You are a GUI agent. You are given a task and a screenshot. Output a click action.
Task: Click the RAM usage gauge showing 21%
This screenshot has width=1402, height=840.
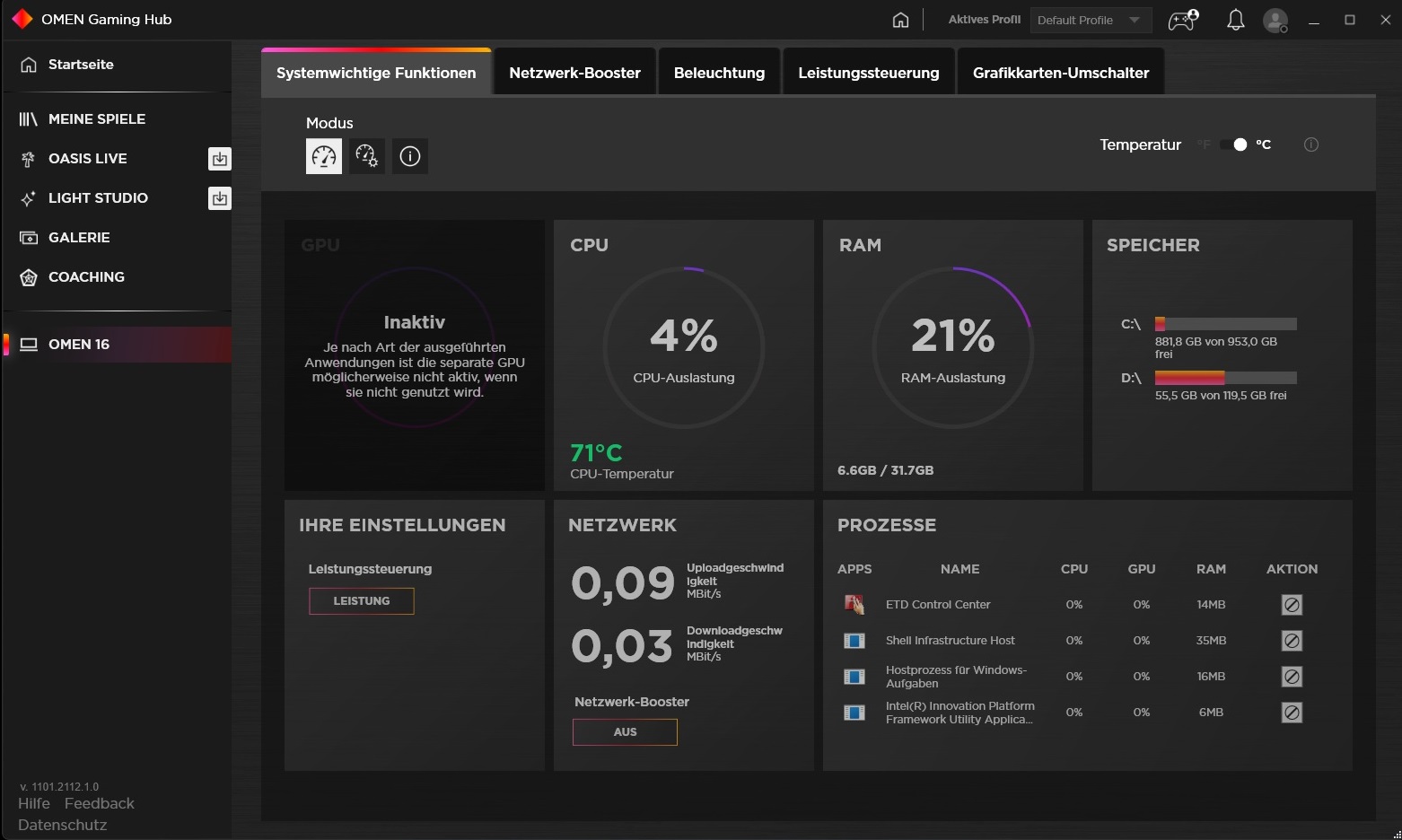(x=953, y=347)
